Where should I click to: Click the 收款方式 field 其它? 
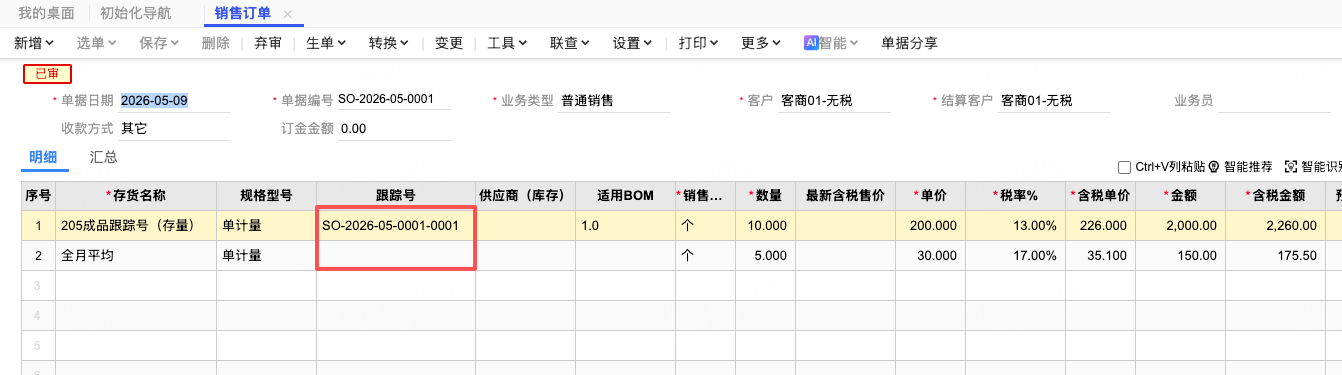[175, 128]
